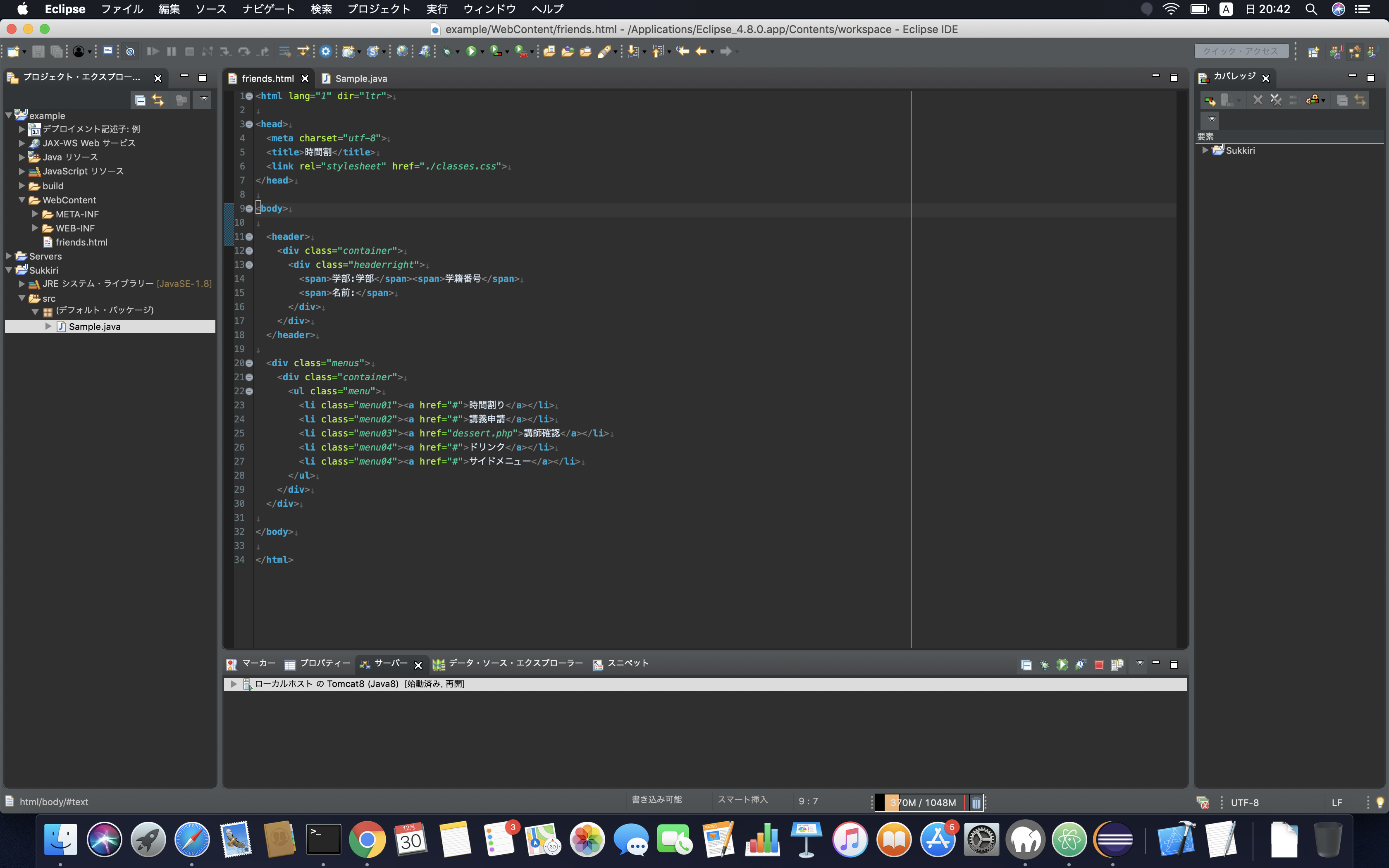Image resolution: width=1389 pixels, height=868 pixels.
Task: Open the プロジェクト menu in menu bar
Action: [x=379, y=9]
